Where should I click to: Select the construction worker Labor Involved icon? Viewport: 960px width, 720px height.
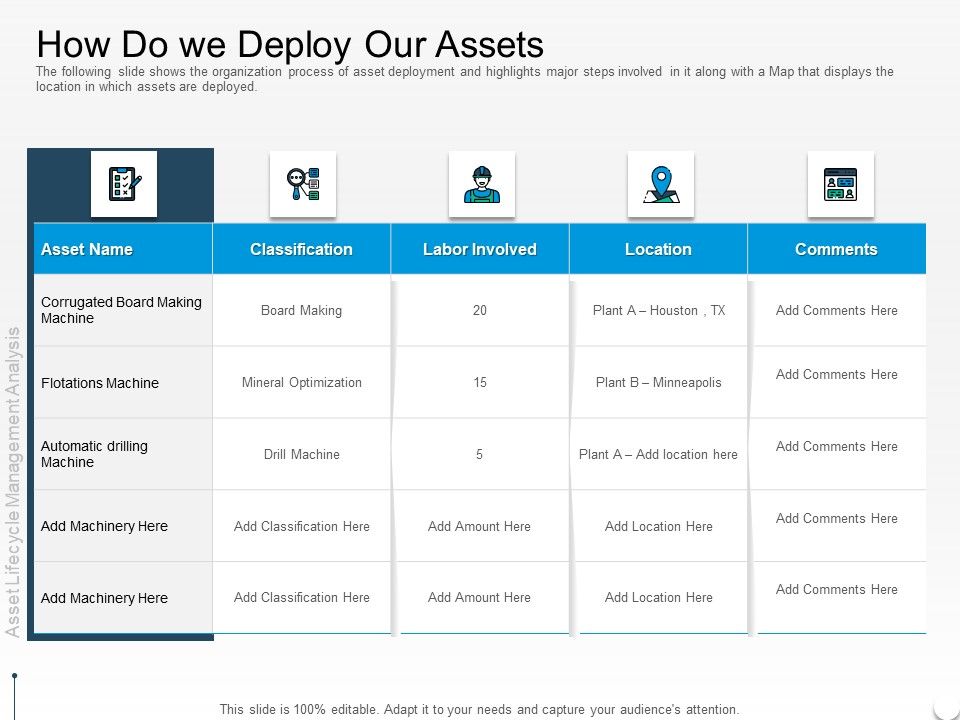click(x=481, y=182)
